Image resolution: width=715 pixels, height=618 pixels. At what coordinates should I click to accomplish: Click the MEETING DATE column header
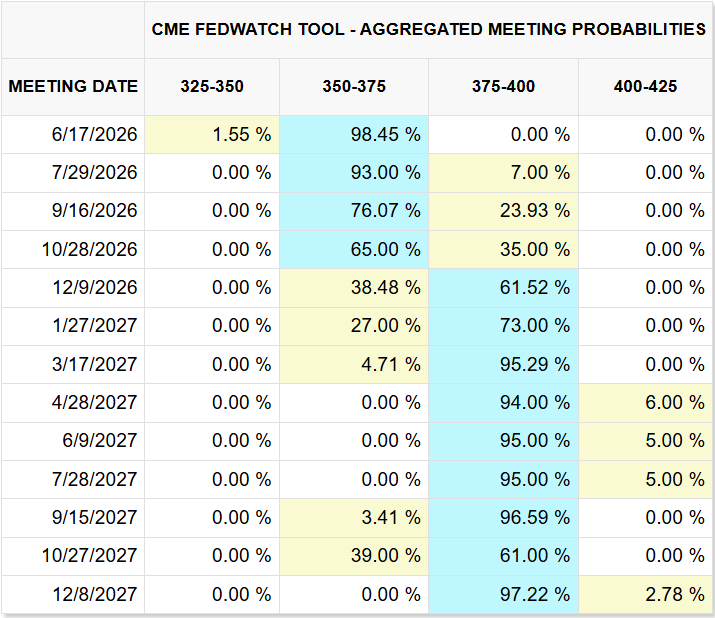point(73,87)
